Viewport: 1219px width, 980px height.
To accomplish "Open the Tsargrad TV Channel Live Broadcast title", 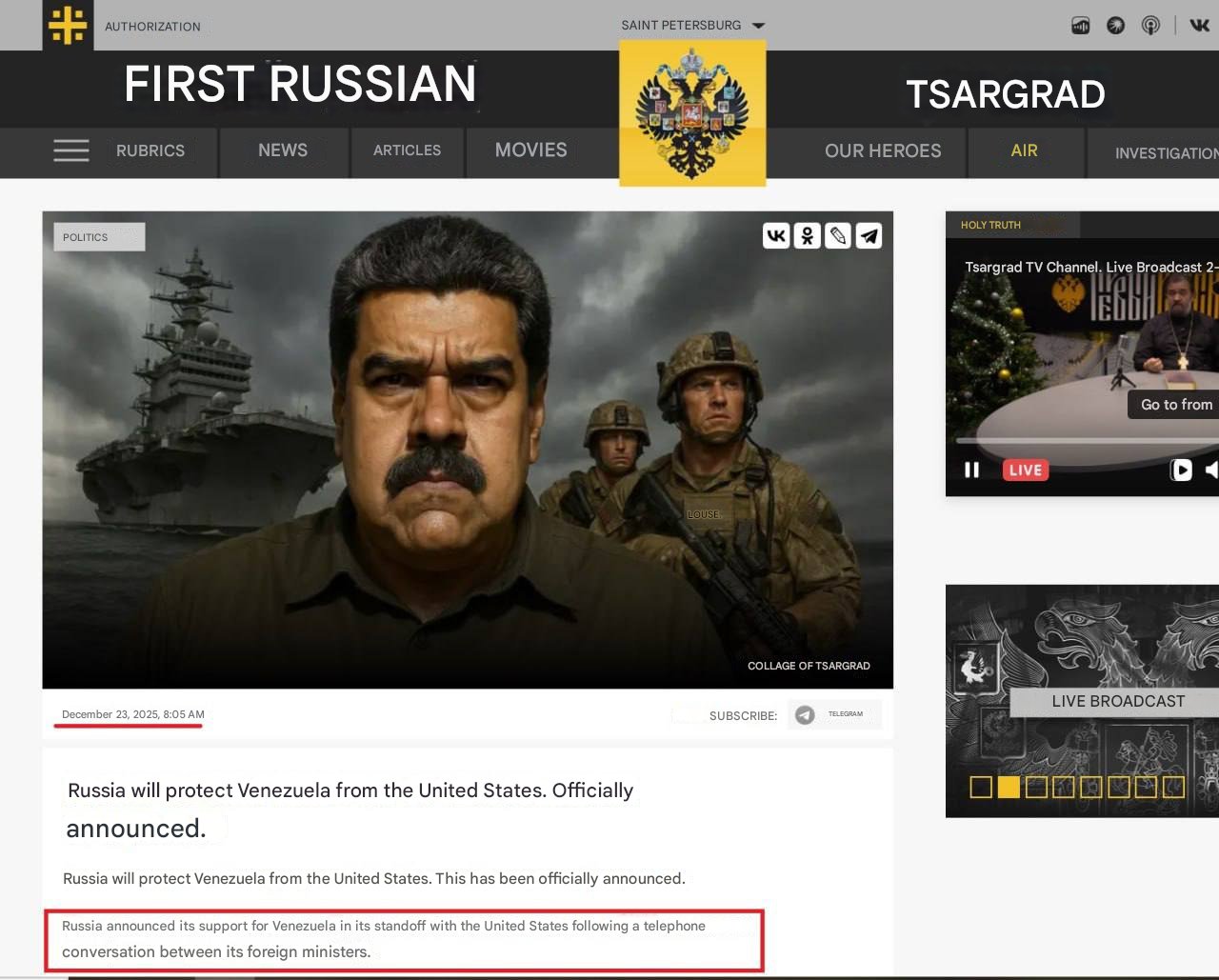I will [x=1091, y=267].
